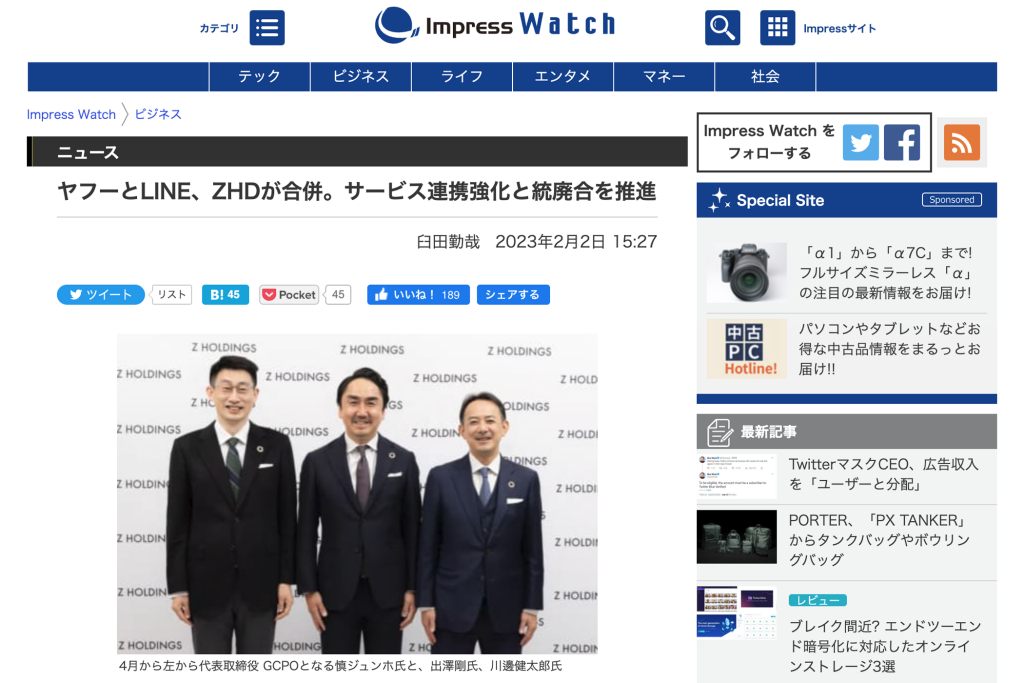Image resolution: width=1024 pixels, height=683 pixels.
Task: Click the article headline ヤフーとLINE、ZHDが合併
Action: [357, 191]
